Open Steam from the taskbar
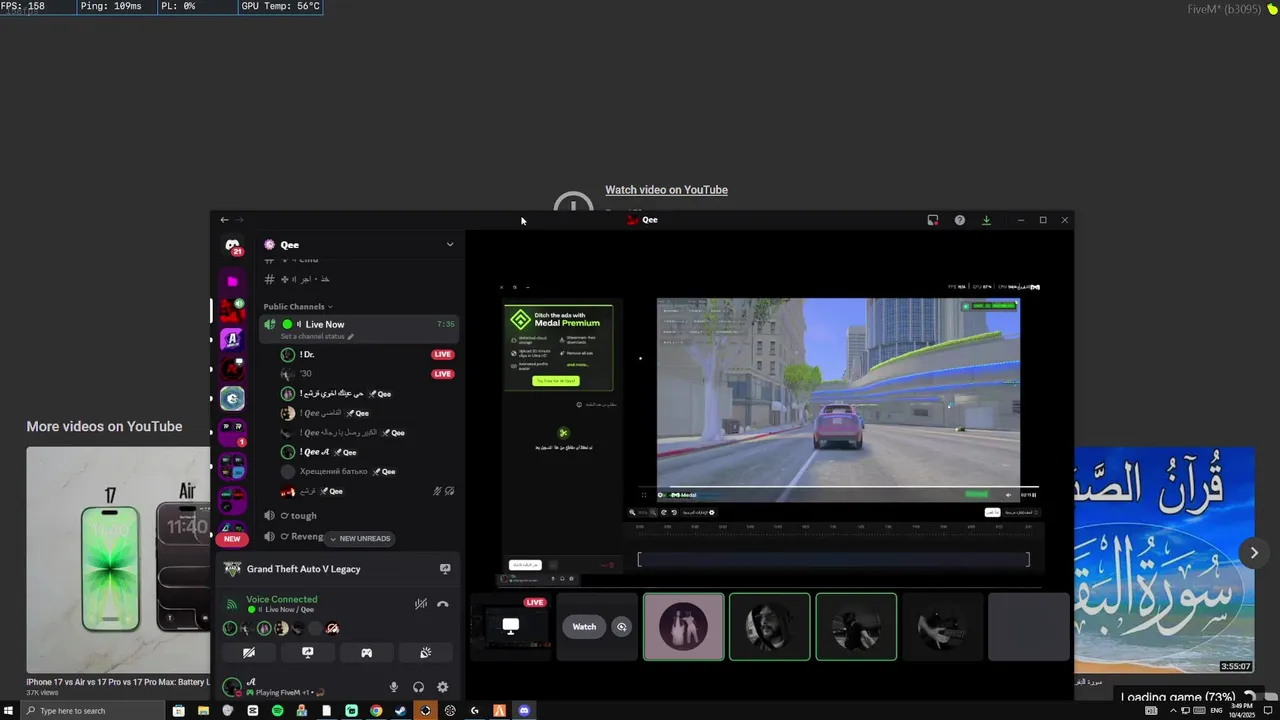1280x720 pixels. 401,711
